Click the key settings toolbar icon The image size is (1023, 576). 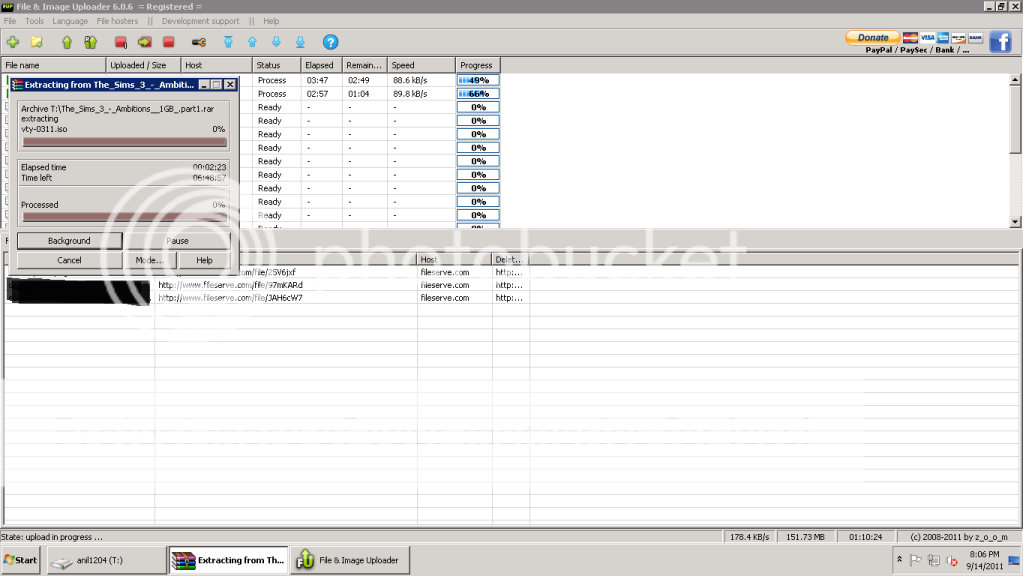coord(198,42)
